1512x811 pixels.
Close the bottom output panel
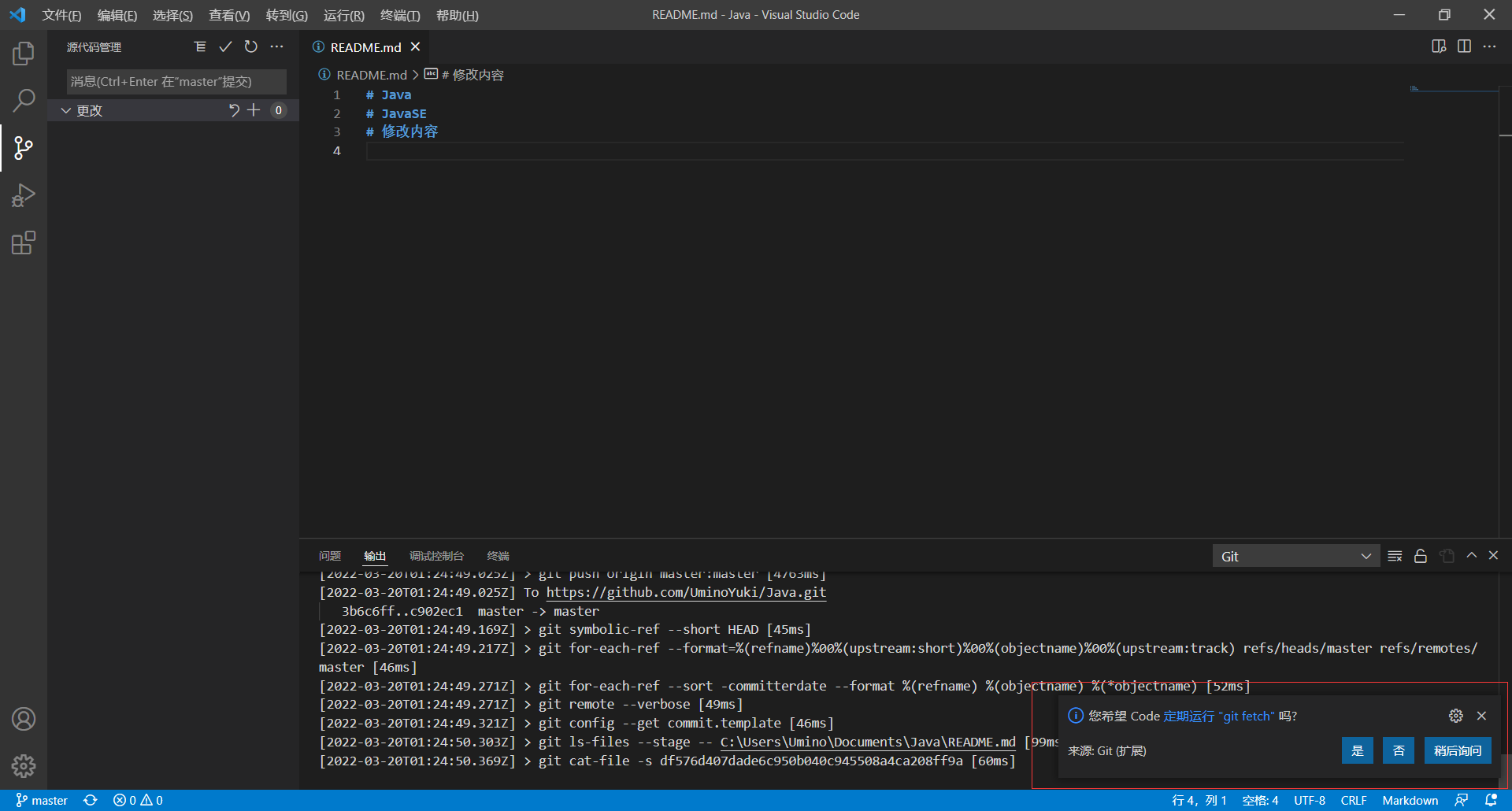pyautogui.click(x=1493, y=556)
